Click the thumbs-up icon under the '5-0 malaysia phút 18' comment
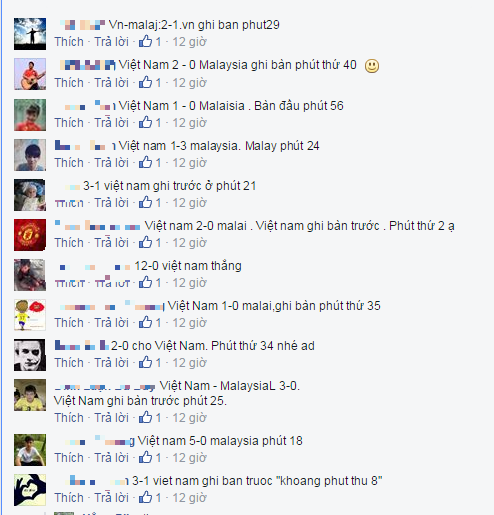 (145, 457)
